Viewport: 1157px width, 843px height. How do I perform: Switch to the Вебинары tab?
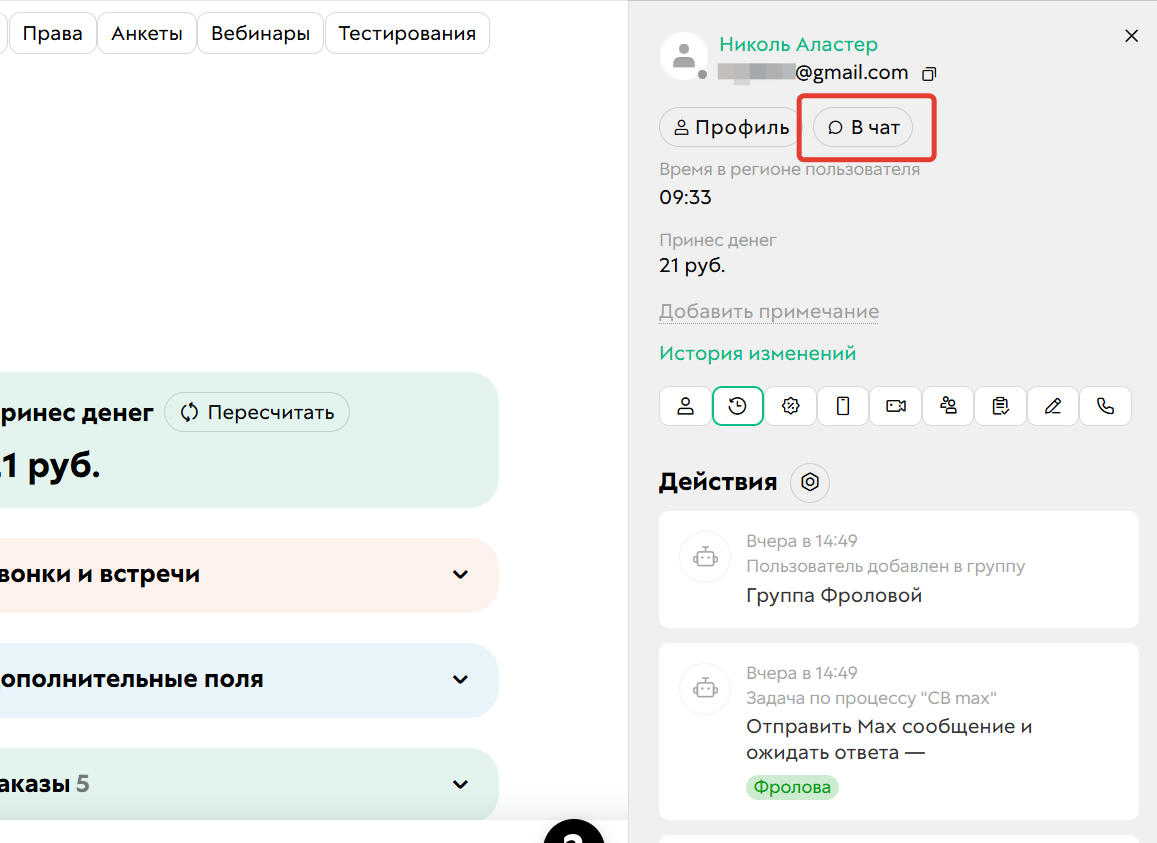click(x=260, y=33)
